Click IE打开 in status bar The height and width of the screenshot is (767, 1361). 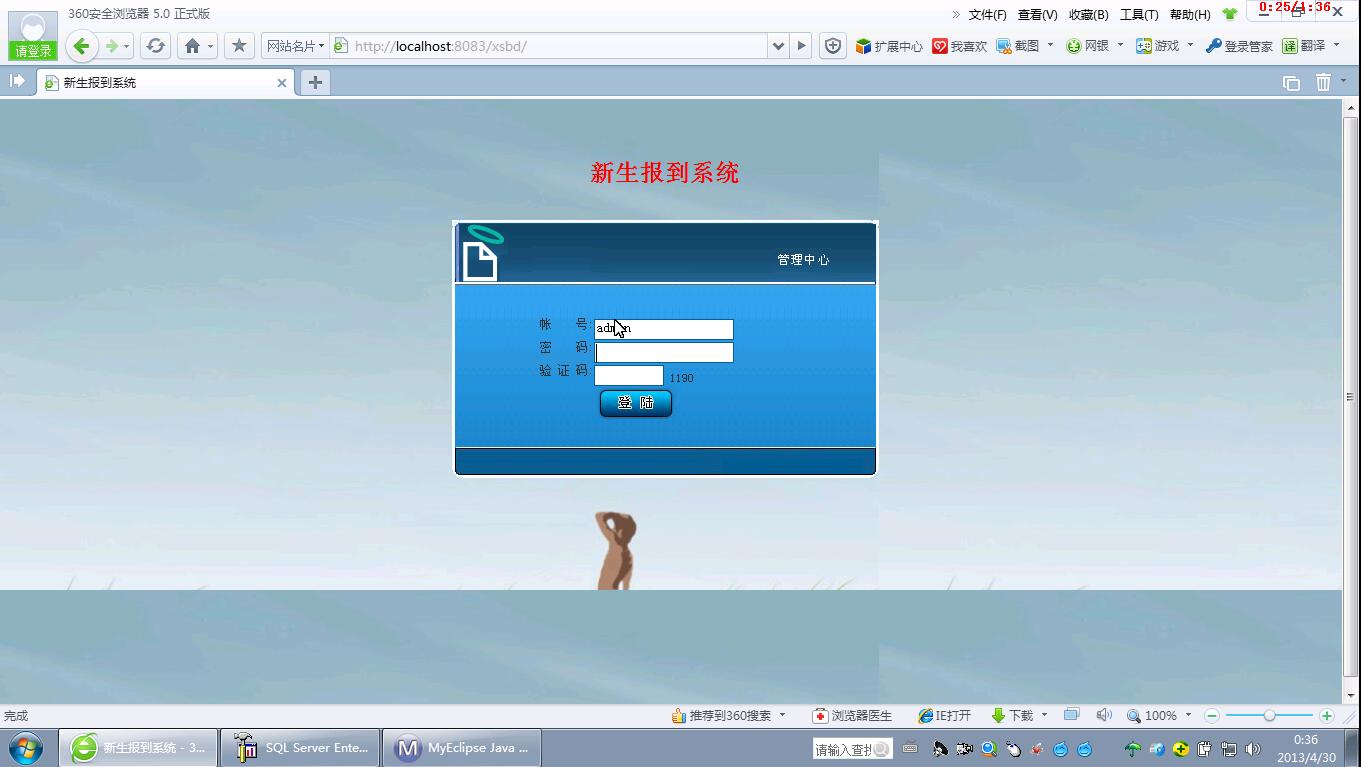[944, 716]
